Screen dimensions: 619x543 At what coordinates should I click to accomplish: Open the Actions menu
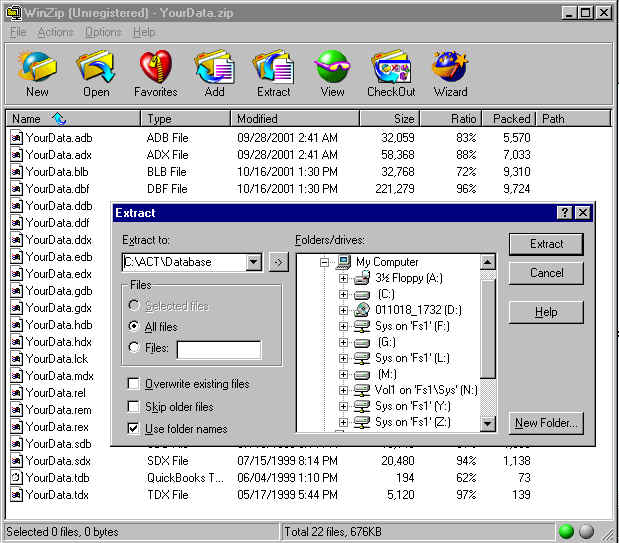click(56, 32)
